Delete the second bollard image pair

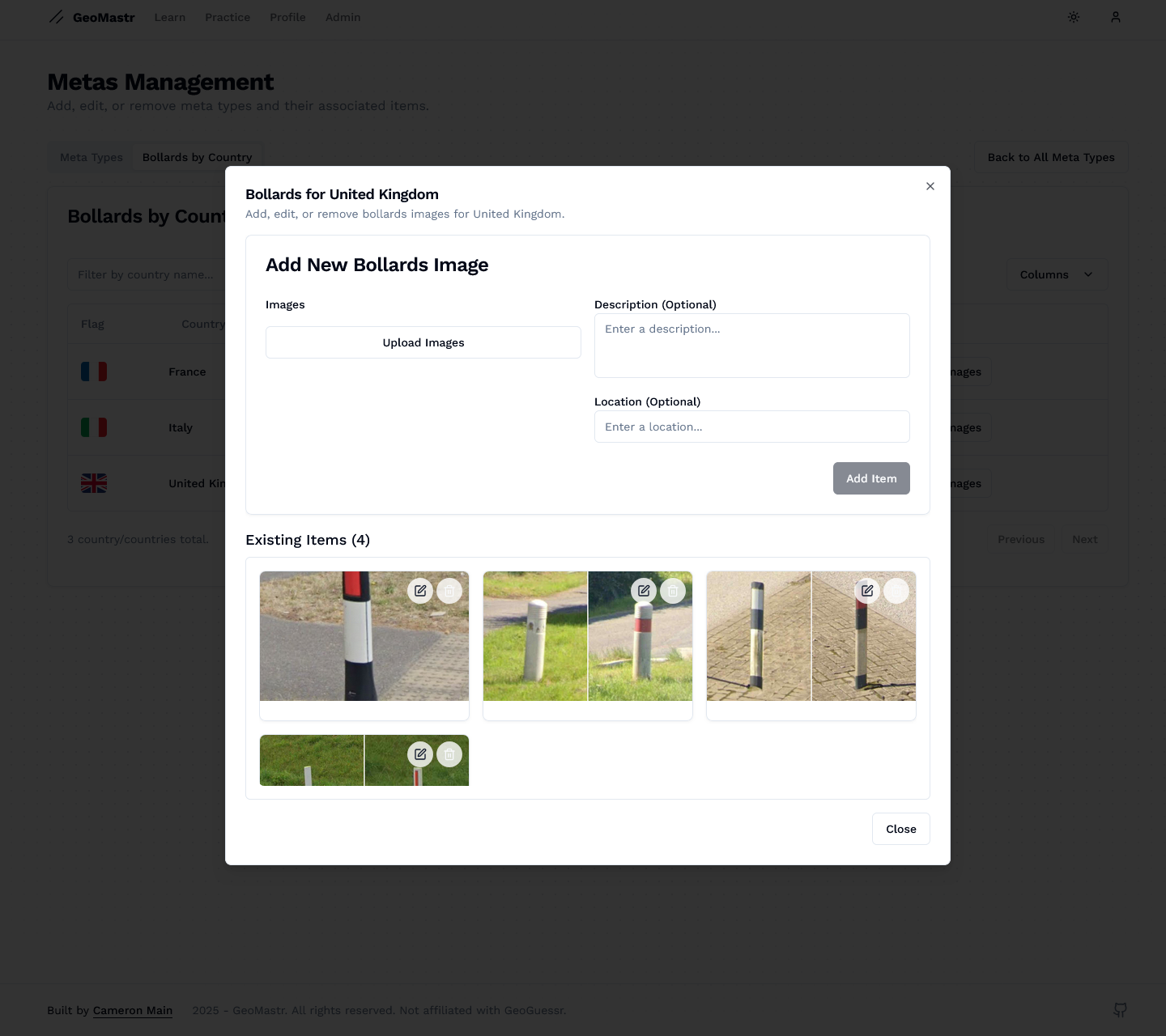point(673,591)
